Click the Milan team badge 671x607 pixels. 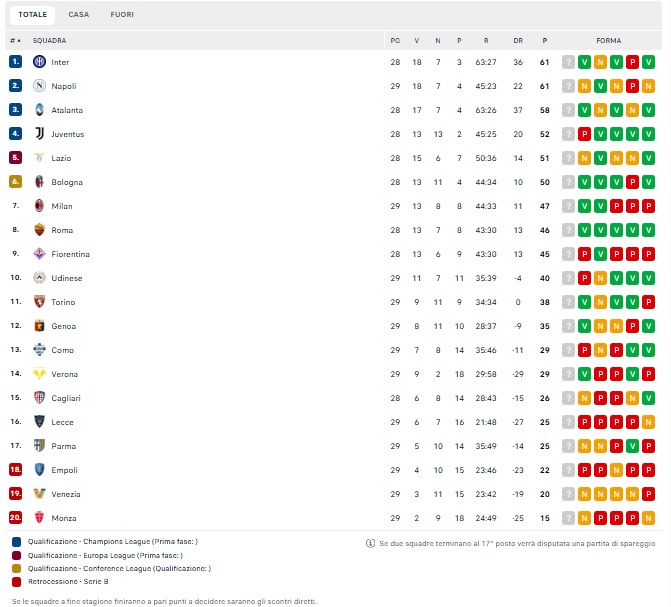40,206
